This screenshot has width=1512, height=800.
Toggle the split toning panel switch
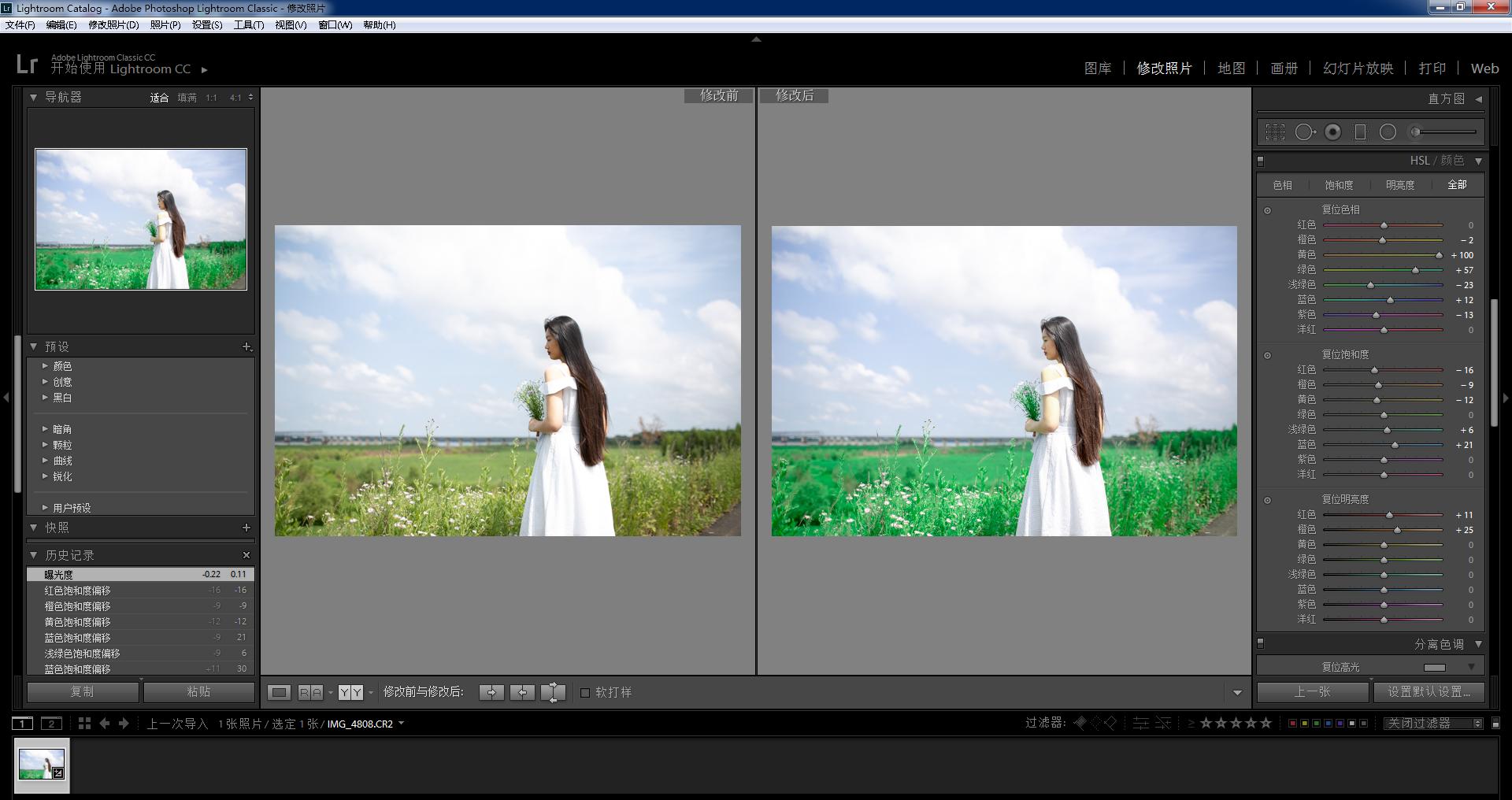click(x=1261, y=644)
